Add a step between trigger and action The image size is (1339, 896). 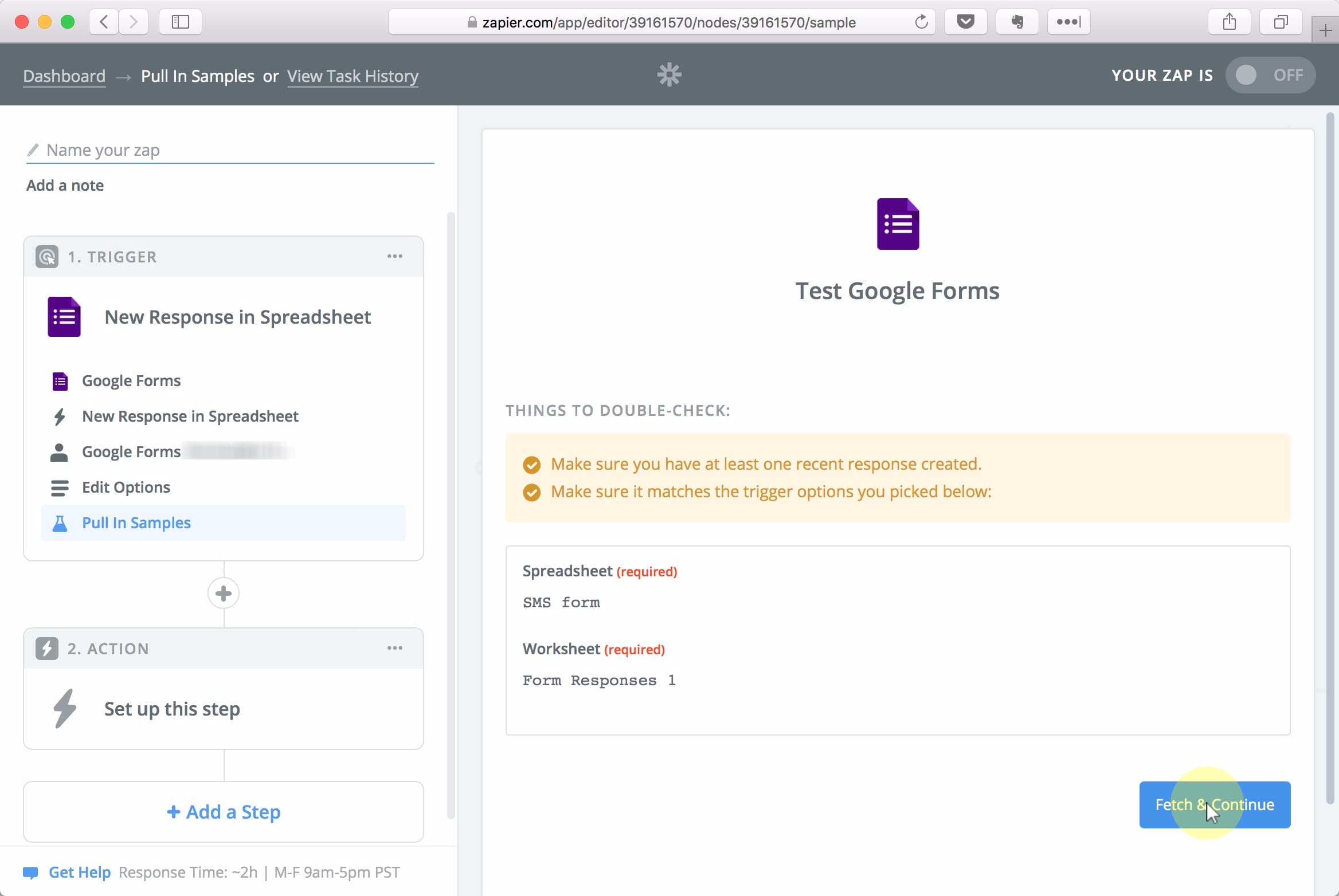click(x=224, y=594)
